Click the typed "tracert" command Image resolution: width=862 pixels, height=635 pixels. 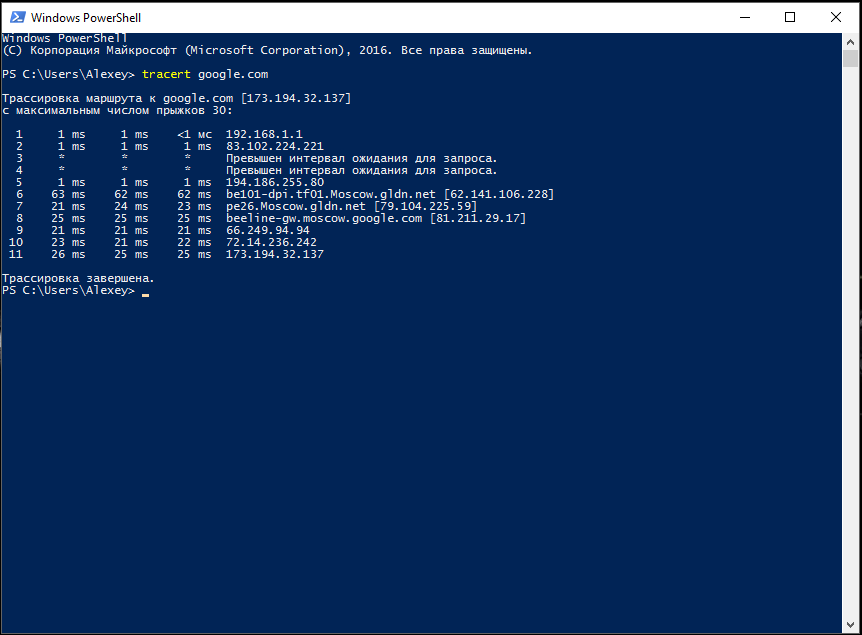click(x=167, y=74)
